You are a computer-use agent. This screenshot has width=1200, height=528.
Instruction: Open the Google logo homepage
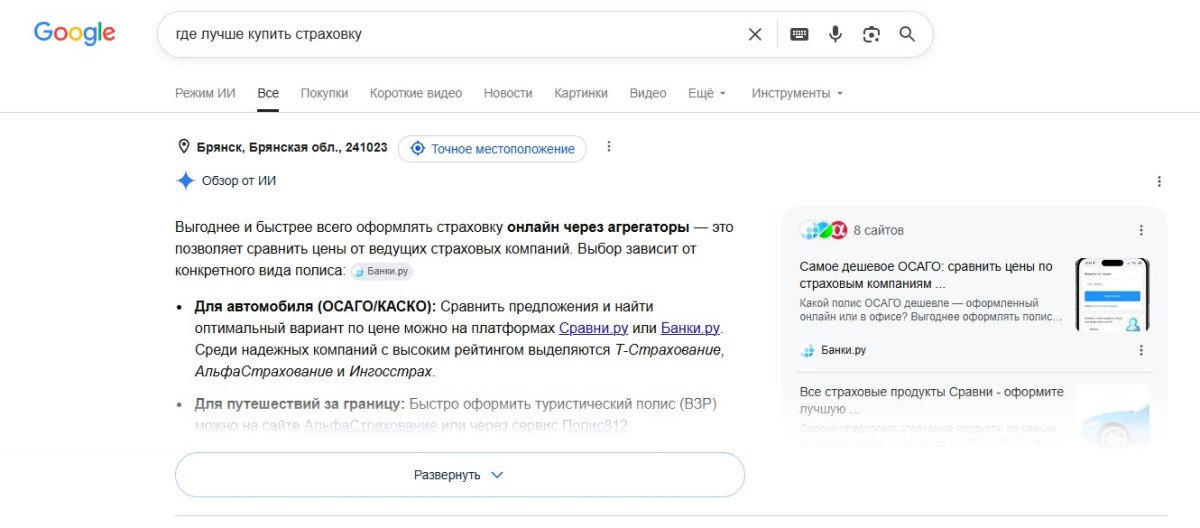[74, 33]
